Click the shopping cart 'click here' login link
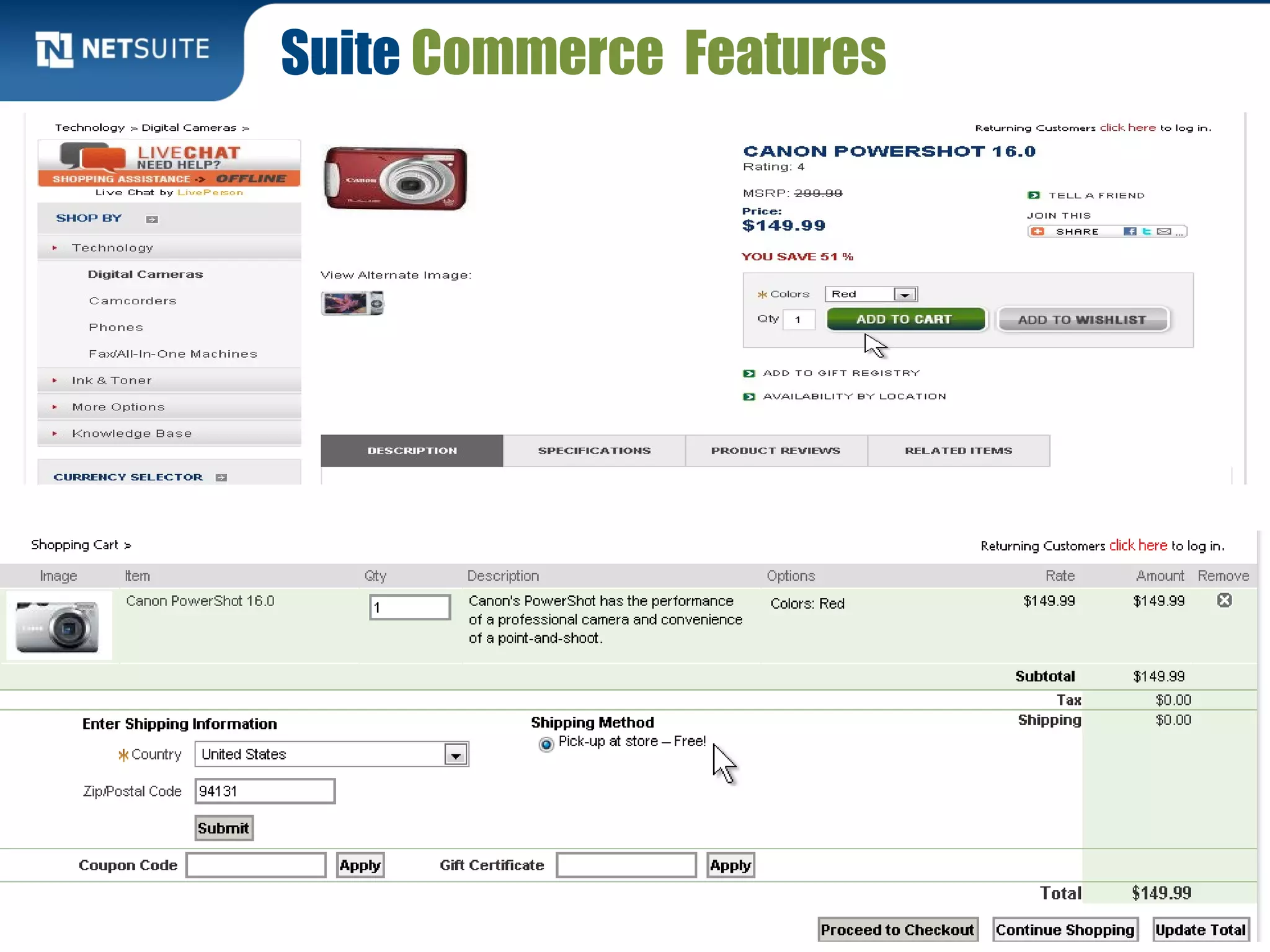 [1138, 545]
